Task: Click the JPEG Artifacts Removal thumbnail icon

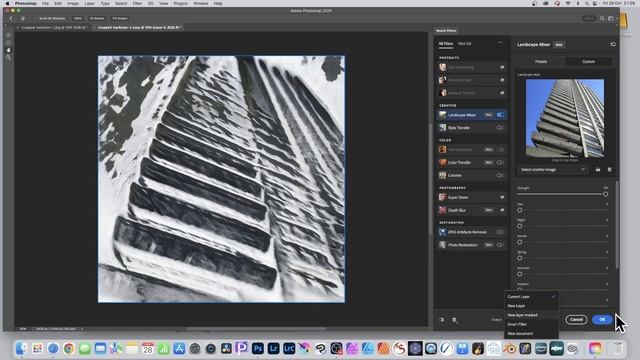Action: tap(442, 232)
